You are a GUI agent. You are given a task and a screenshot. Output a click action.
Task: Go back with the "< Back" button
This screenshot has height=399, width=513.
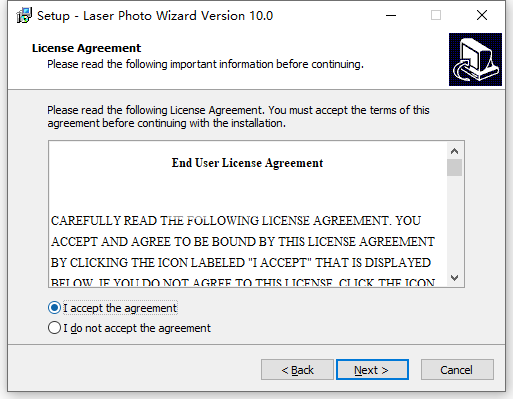[x=297, y=370]
